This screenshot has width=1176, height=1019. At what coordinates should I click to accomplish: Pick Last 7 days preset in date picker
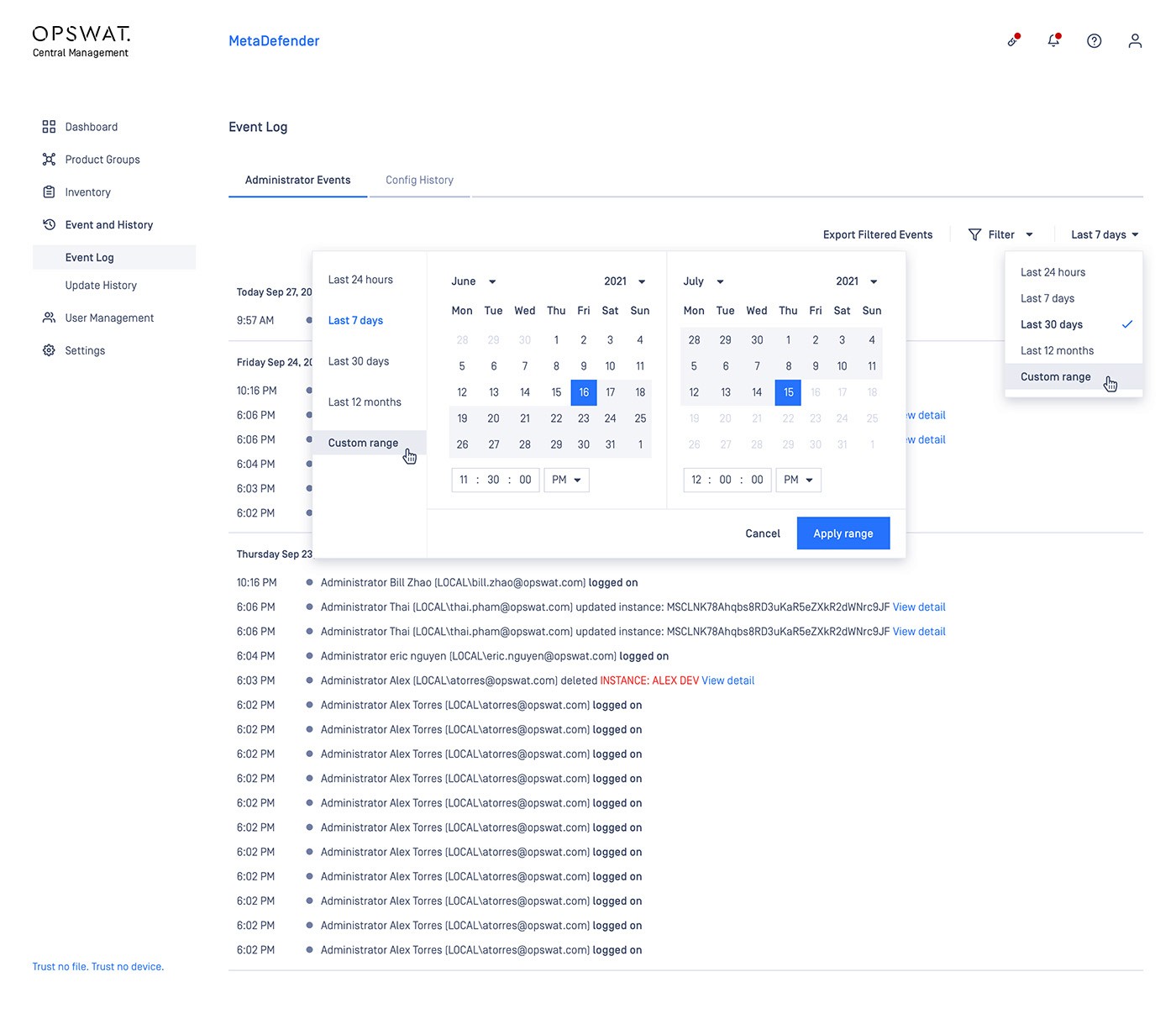[x=355, y=320]
